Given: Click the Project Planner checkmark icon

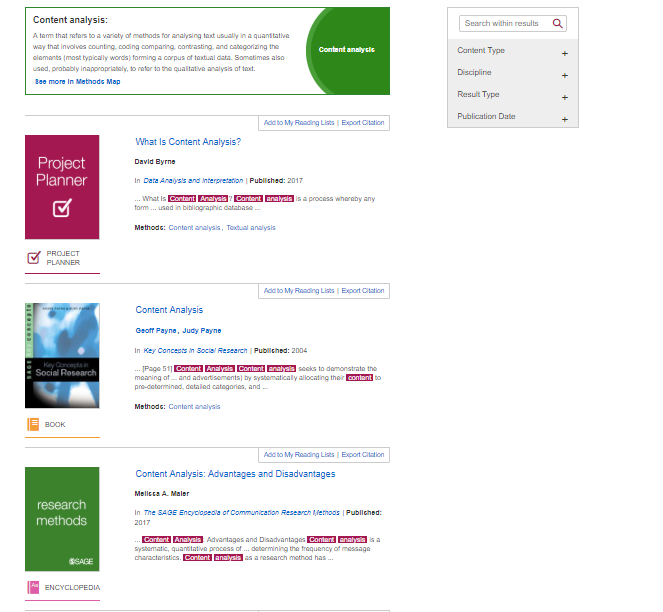Looking at the screenshot, I should 34,258.
